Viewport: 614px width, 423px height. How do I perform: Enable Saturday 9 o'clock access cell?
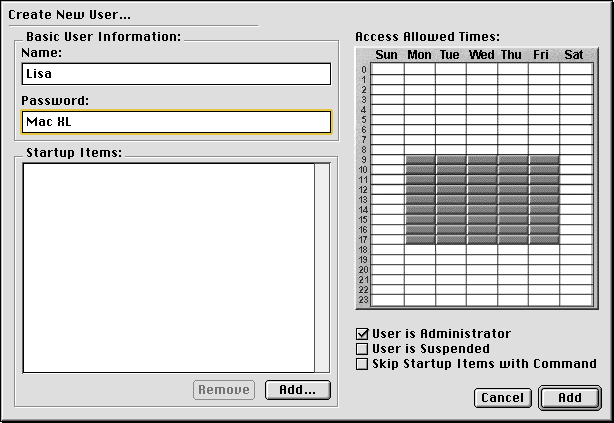(x=576, y=160)
